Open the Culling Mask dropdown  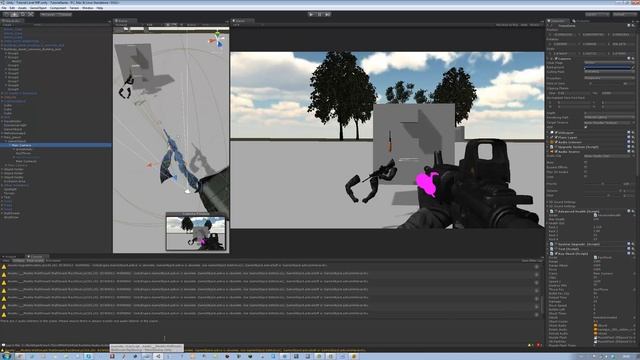point(609,72)
